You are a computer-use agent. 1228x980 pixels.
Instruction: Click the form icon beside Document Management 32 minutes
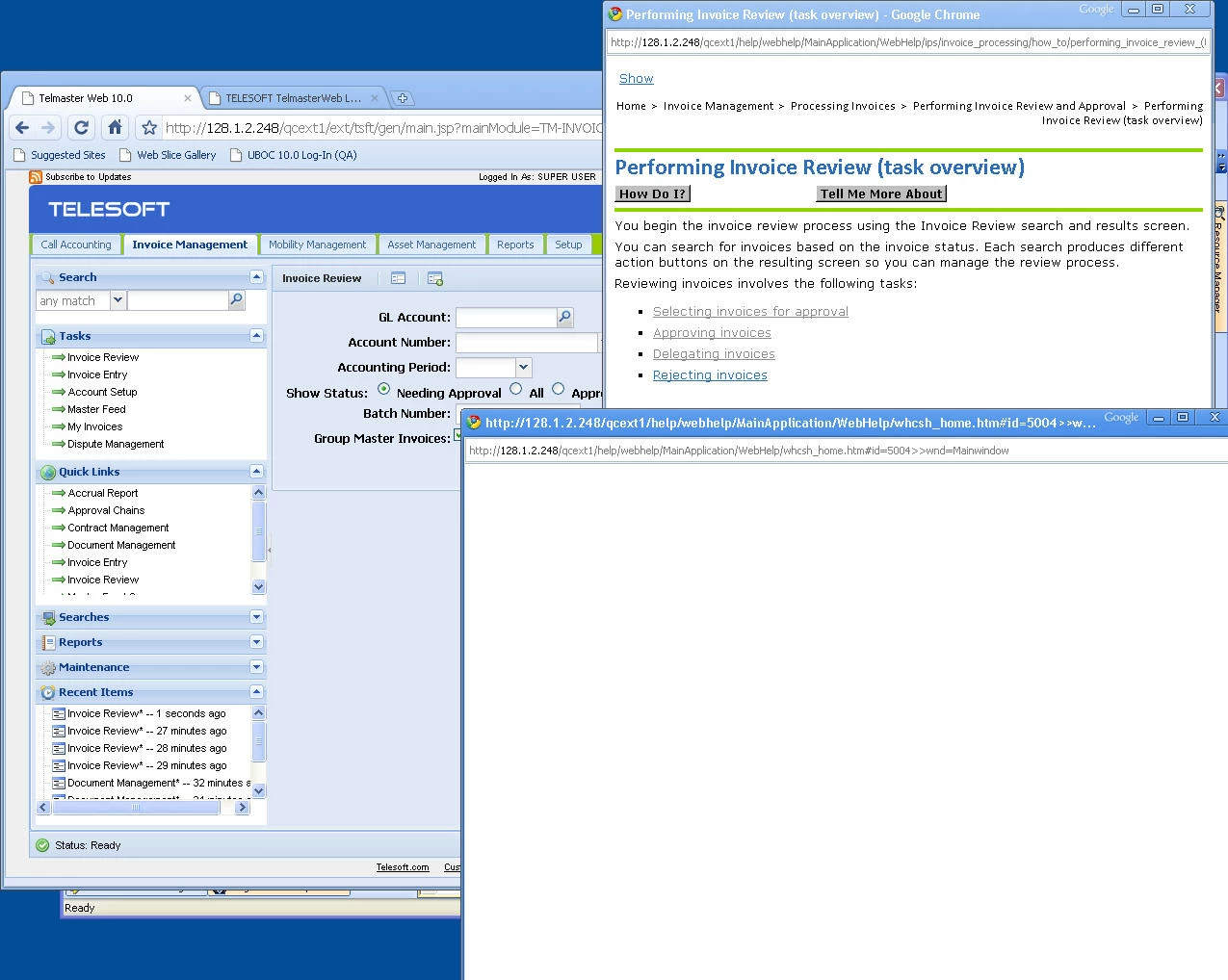[x=59, y=783]
